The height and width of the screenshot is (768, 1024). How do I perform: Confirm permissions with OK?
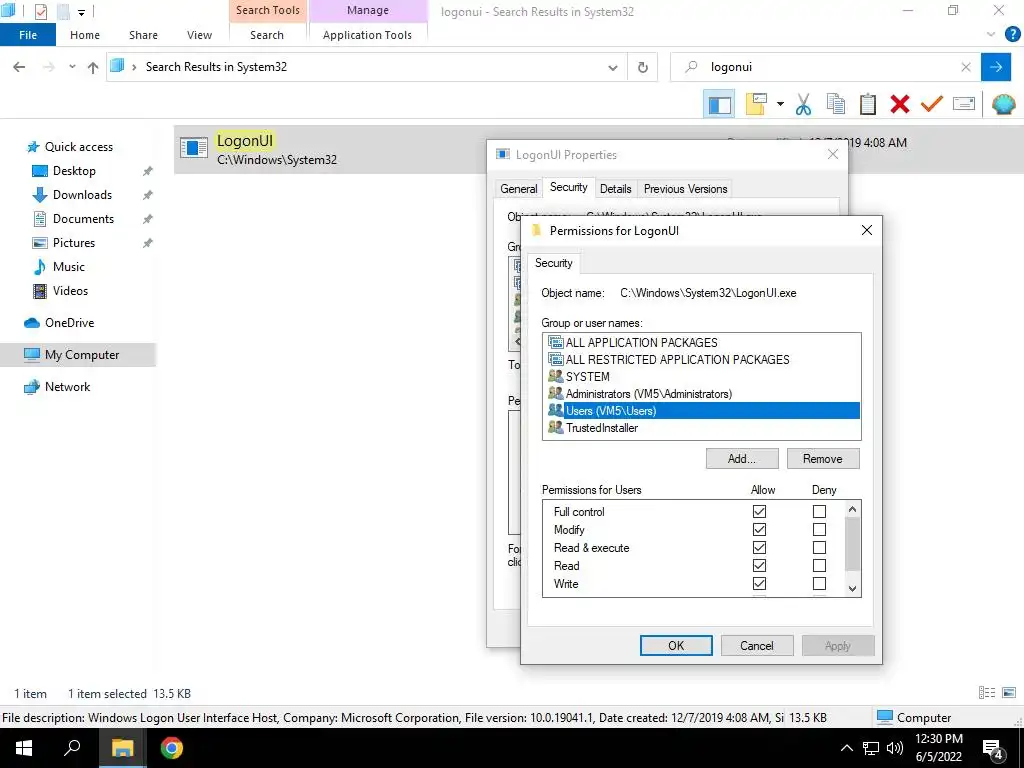[x=676, y=645]
